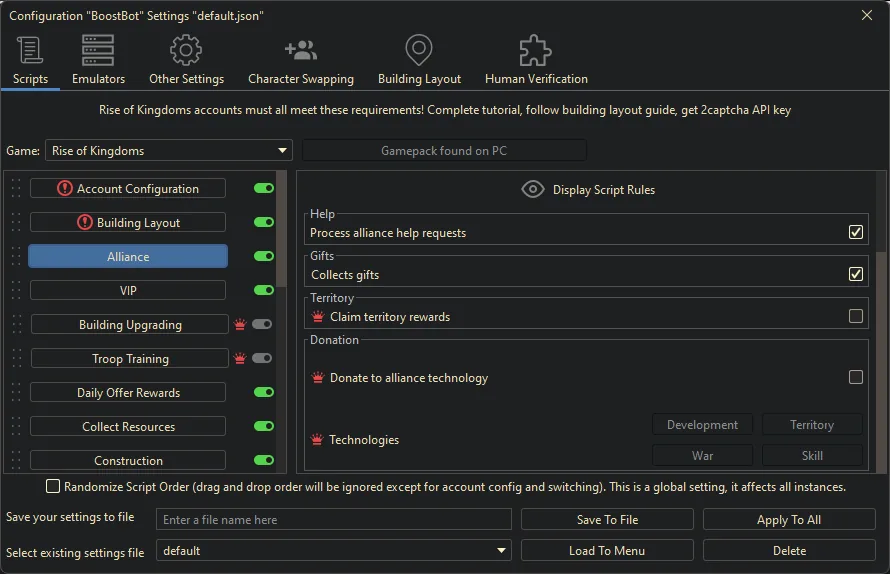This screenshot has height=574, width=890.
Task: Click the Other Settings gear icon
Action: coord(186,50)
